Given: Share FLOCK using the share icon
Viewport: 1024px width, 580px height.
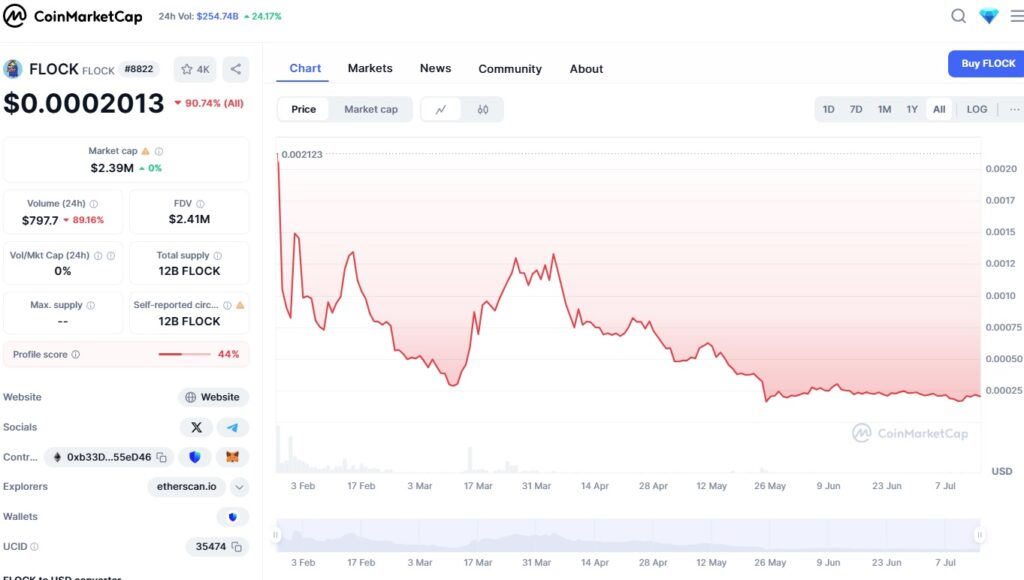Looking at the screenshot, I should tap(236, 69).
